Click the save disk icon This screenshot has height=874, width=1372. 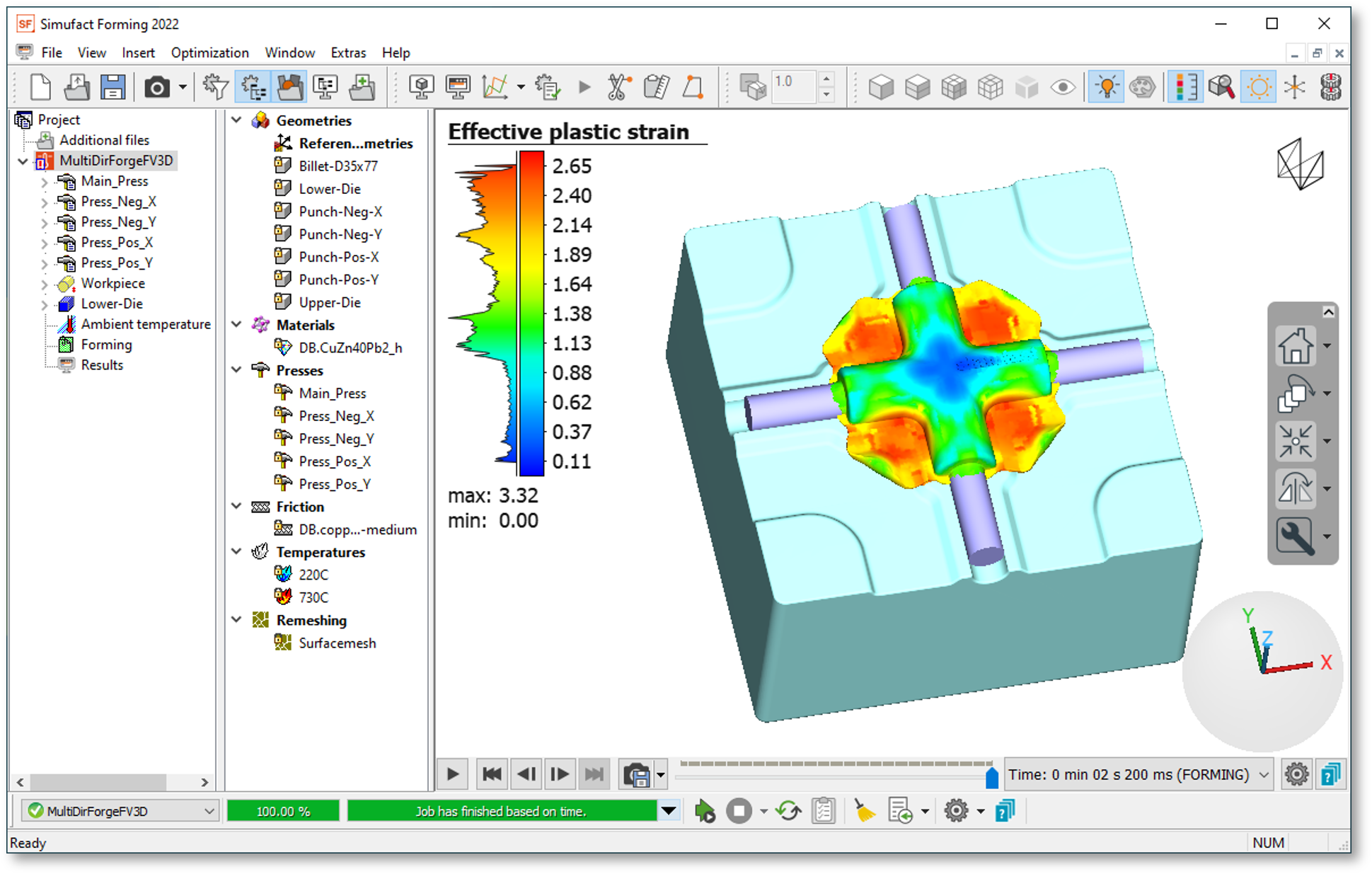(x=113, y=88)
